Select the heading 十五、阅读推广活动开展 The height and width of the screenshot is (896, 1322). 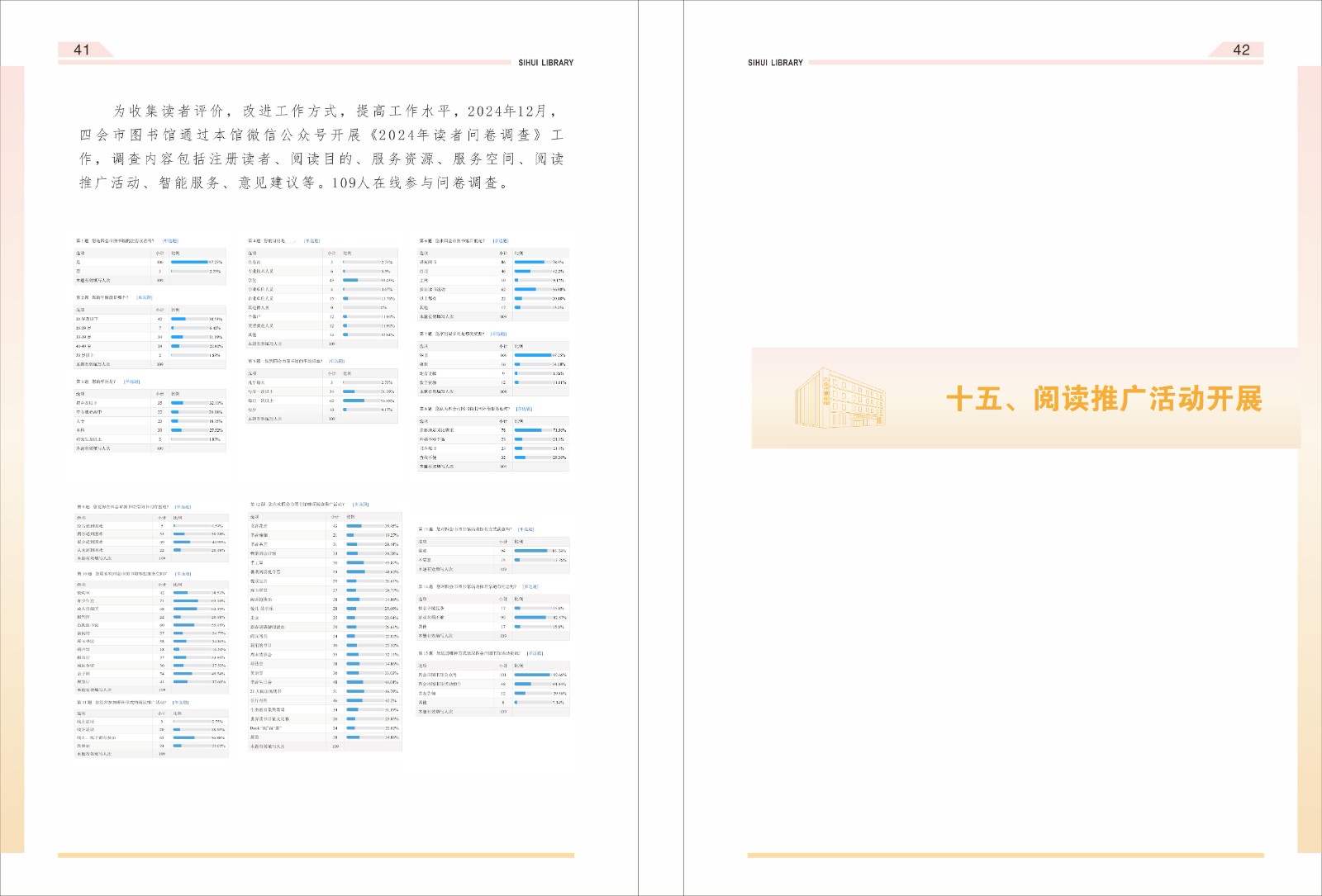(x=1104, y=400)
